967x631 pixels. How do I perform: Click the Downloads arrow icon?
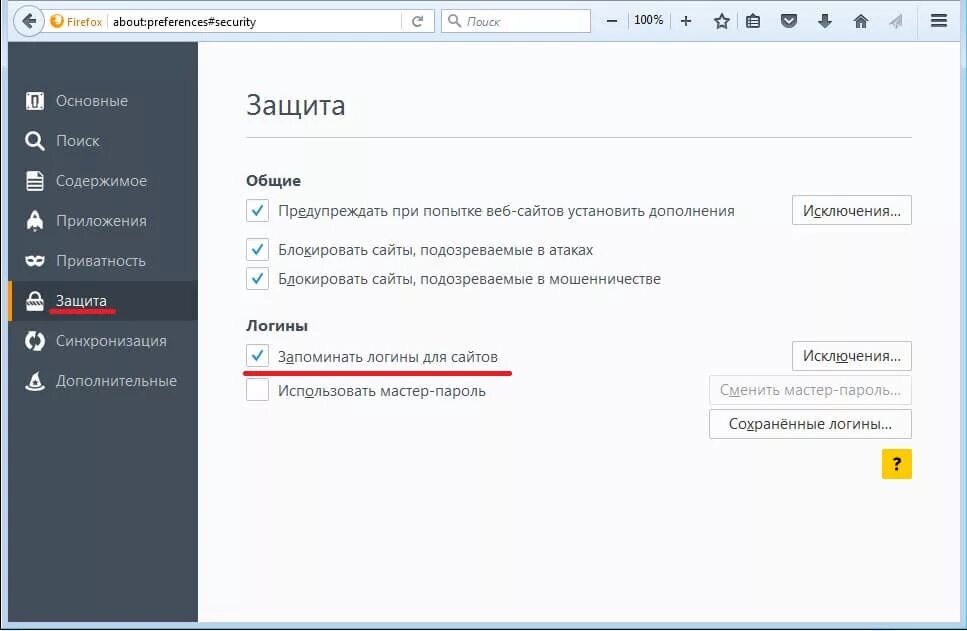825,20
